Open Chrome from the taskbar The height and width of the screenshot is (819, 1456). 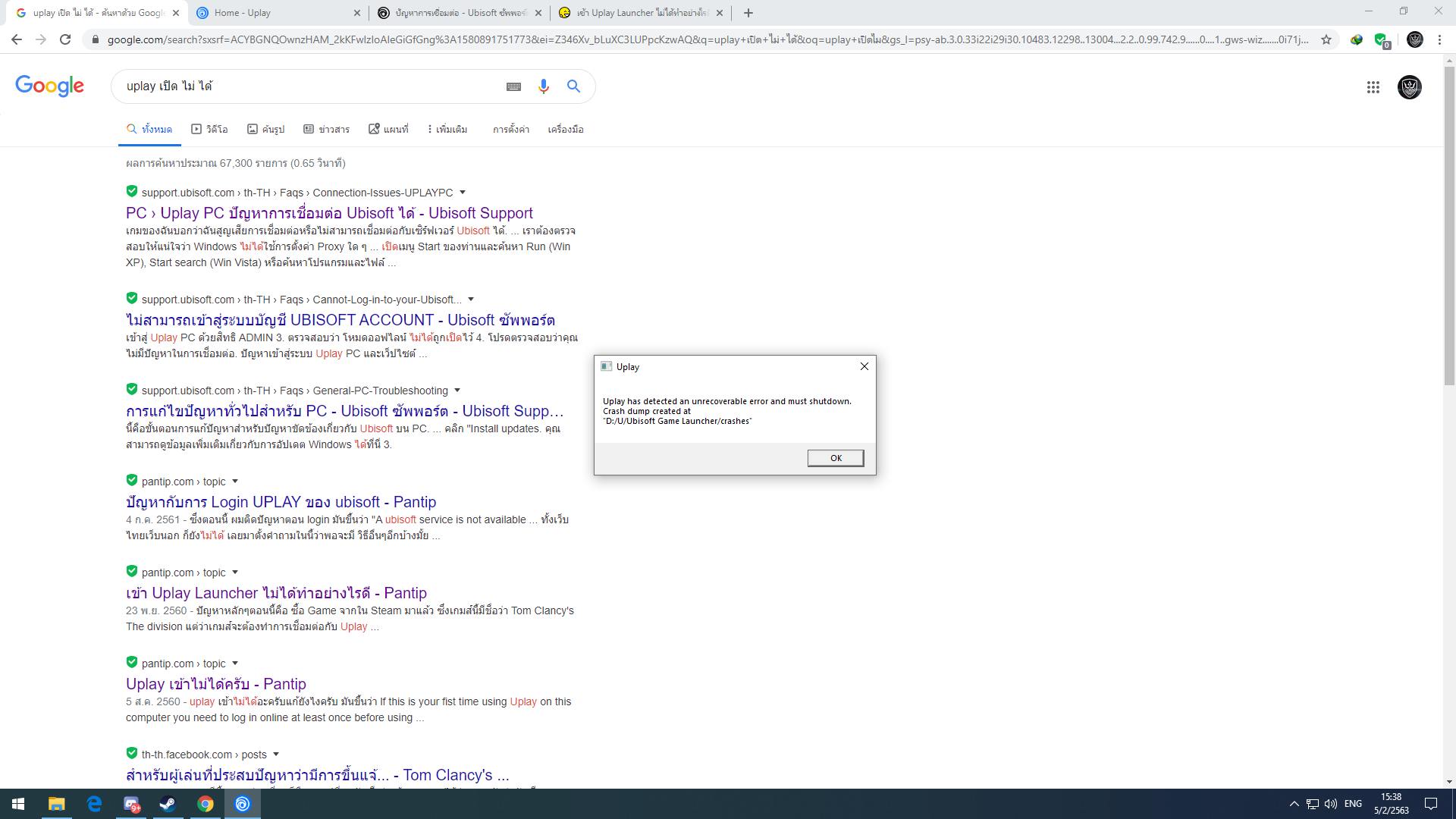[x=206, y=804]
